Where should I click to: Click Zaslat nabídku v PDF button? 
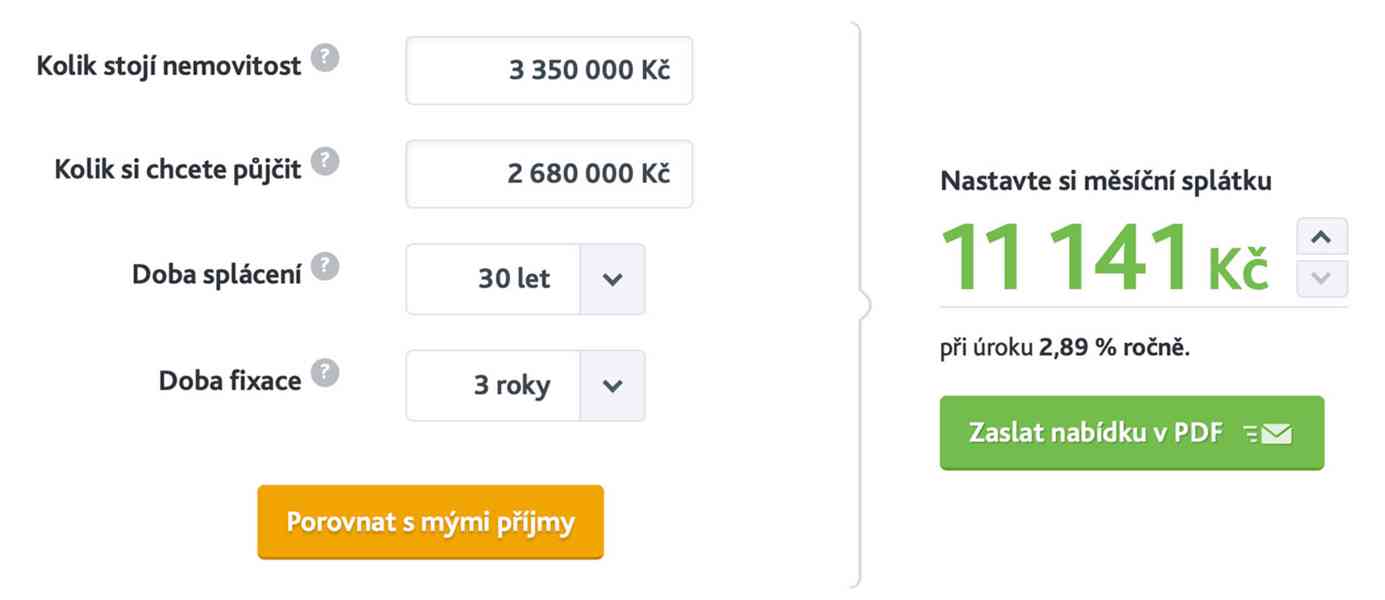(1100, 432)
